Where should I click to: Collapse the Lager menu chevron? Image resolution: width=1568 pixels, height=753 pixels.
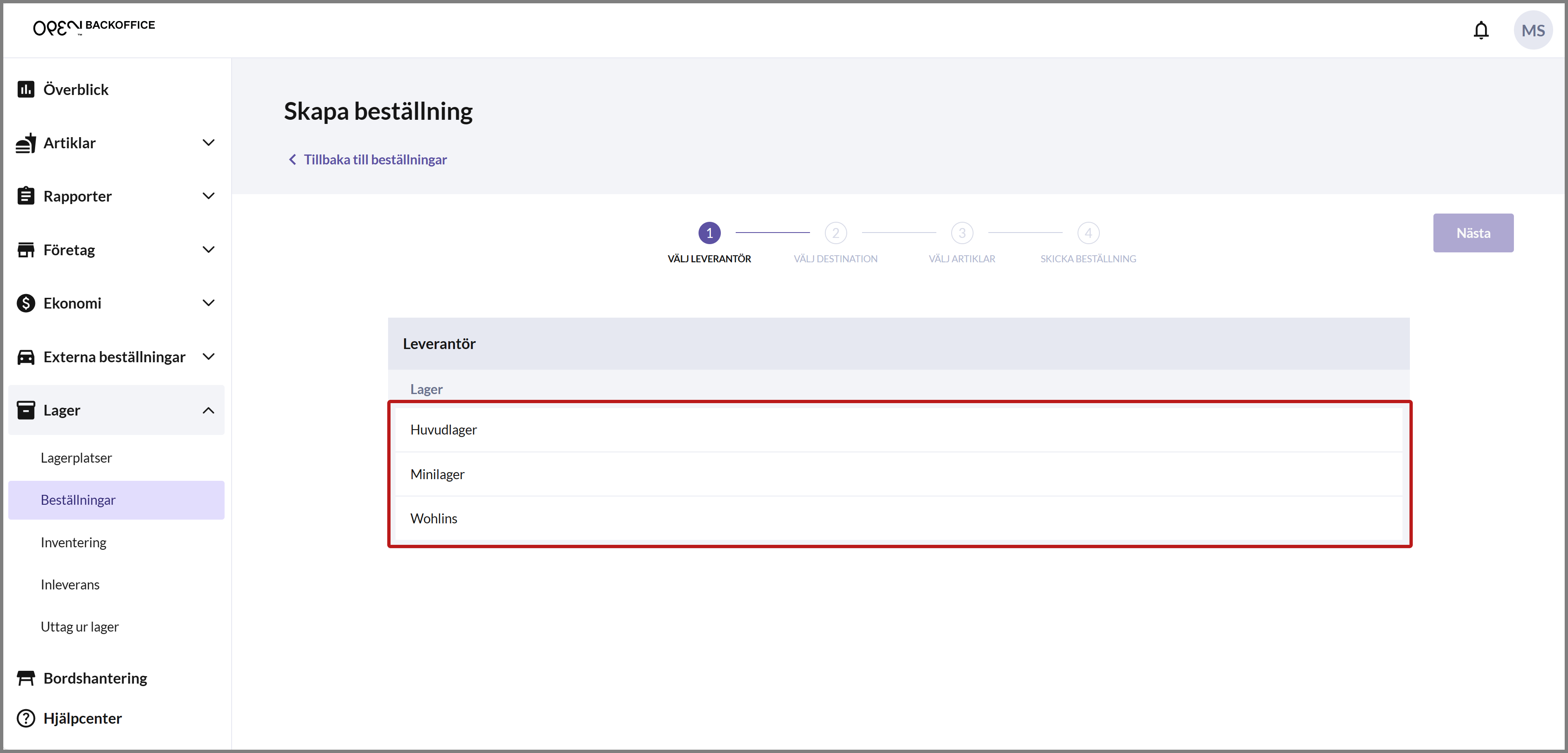(x=208, y=410)
